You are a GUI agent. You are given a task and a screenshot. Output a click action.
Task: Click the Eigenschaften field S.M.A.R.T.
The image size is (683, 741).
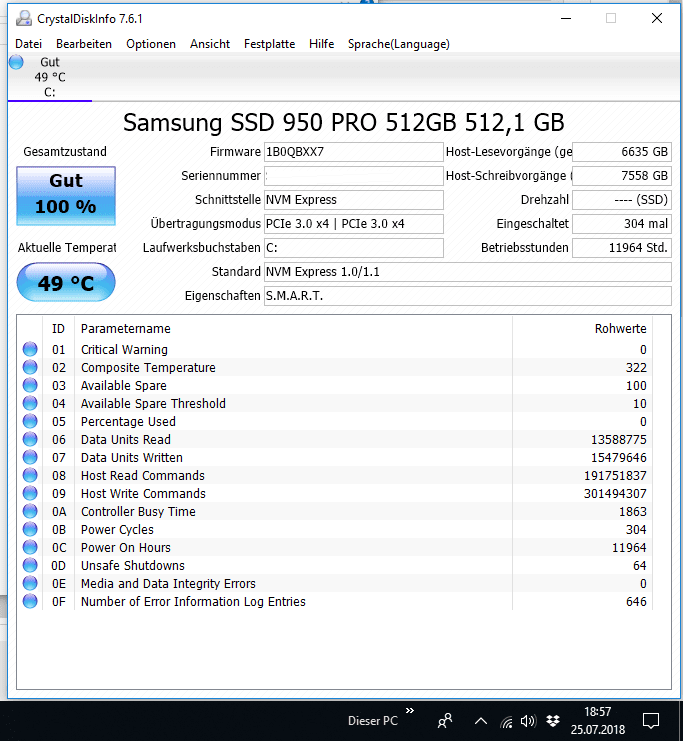tap(467, 296)
